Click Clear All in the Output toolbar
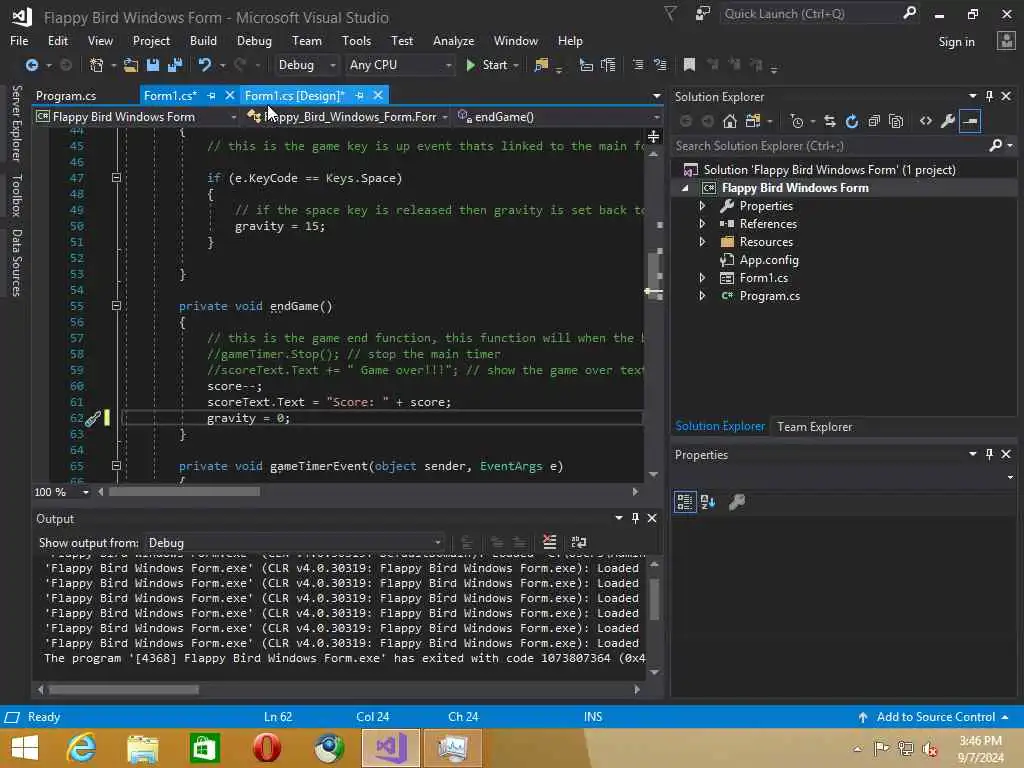Screen dimensions: 1024x768 [x=550, y=542]
